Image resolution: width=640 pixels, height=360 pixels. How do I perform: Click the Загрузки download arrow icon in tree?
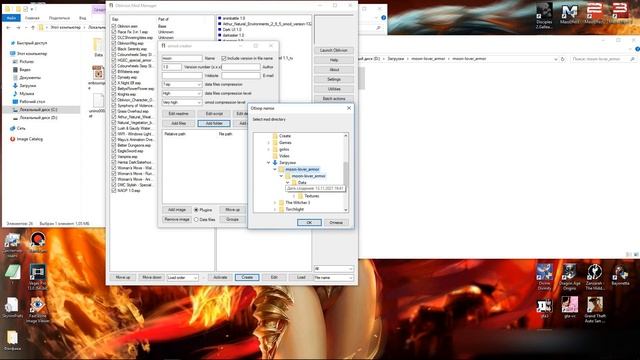(275, 162)
